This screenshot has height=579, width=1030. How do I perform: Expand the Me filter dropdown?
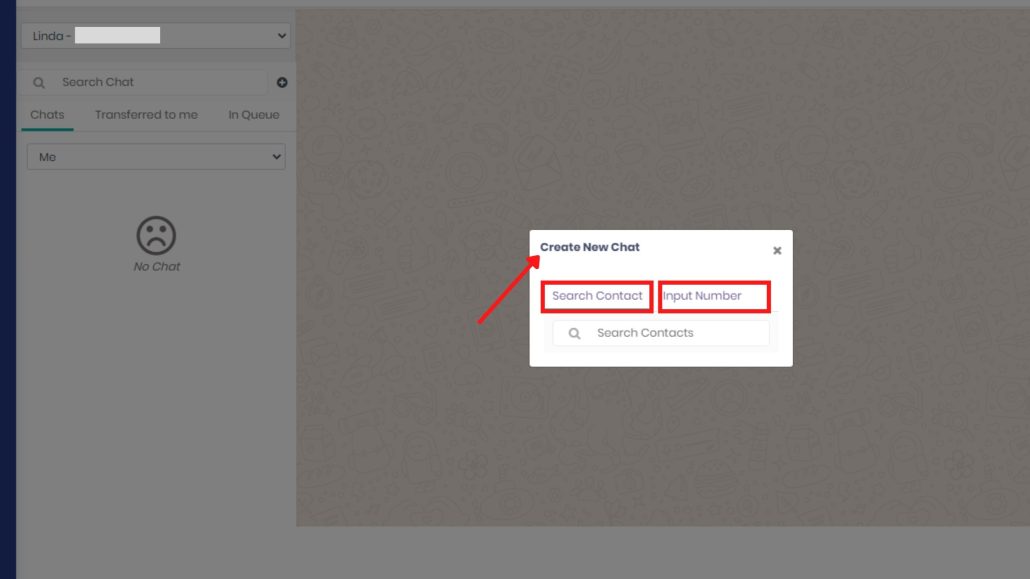(x=156, y=157)
